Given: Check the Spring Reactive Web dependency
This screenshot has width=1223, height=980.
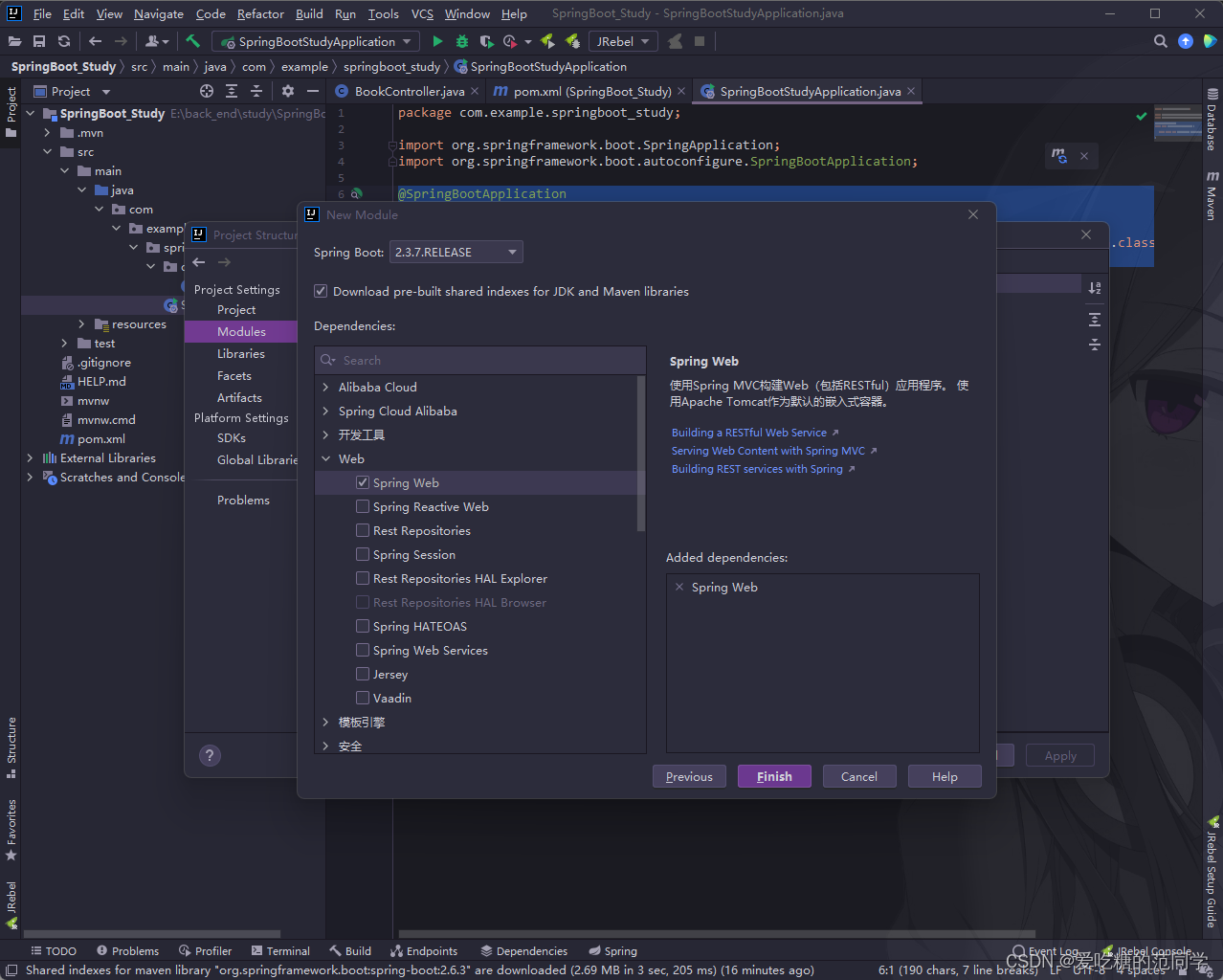Looking at the screenshot, I should [x=363, y=506].
